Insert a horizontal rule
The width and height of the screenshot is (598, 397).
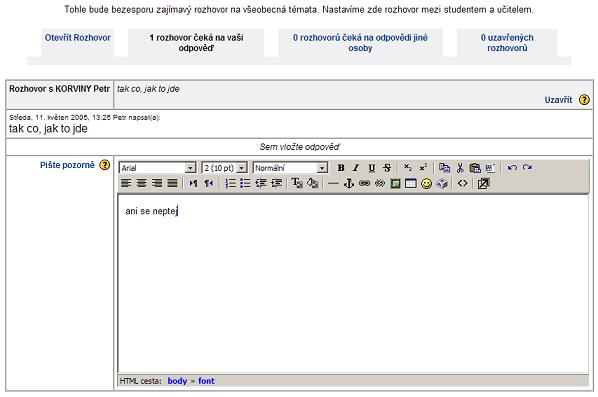[333, 183]
